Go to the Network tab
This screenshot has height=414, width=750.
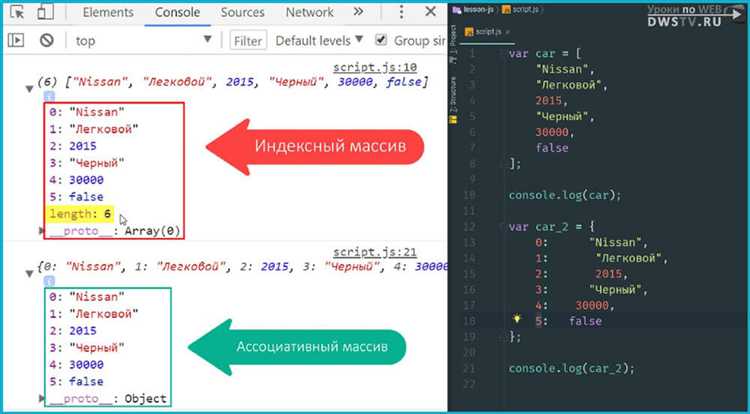(x=309, y=12)
